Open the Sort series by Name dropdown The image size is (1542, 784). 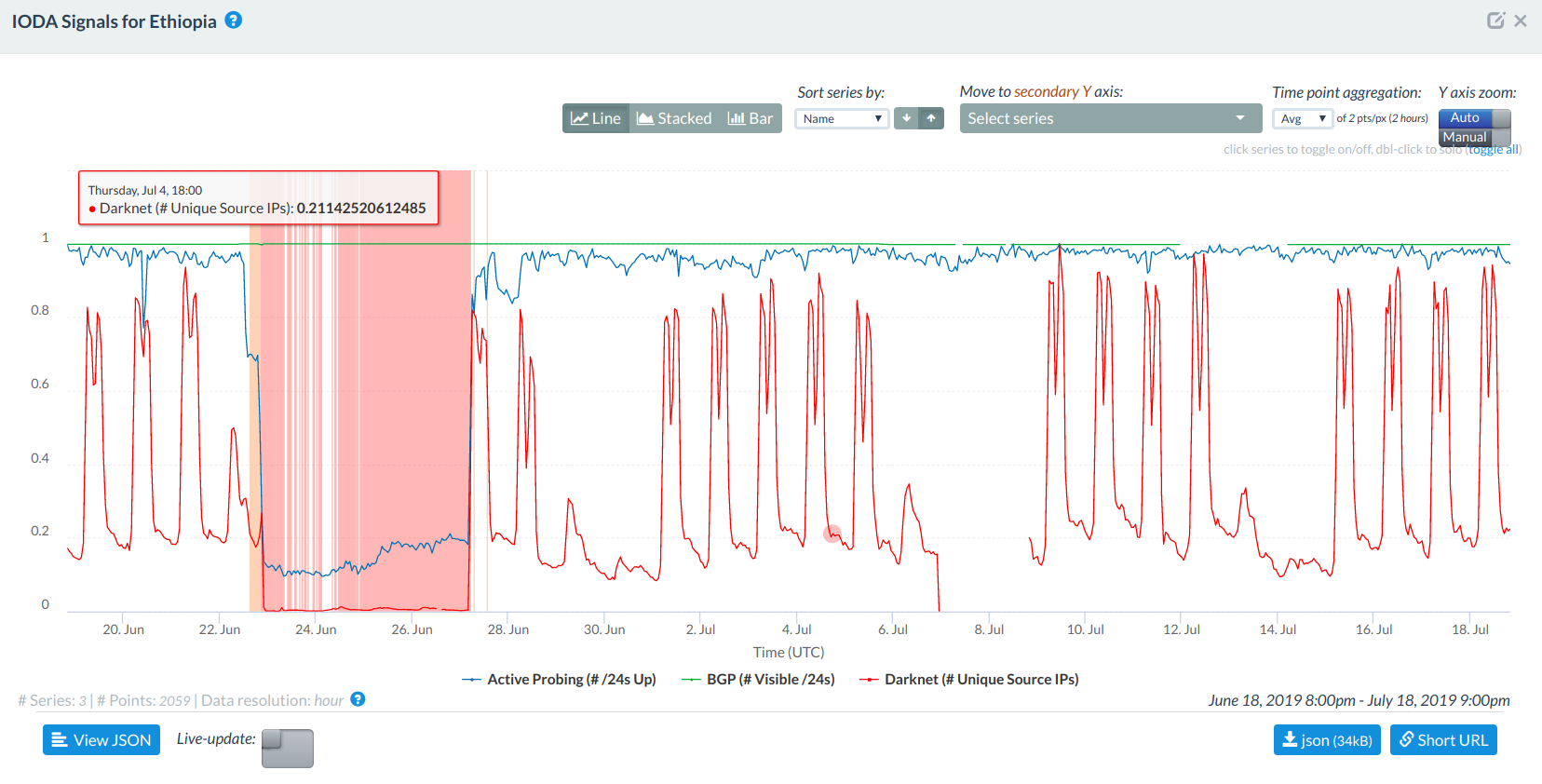[842, 118]
